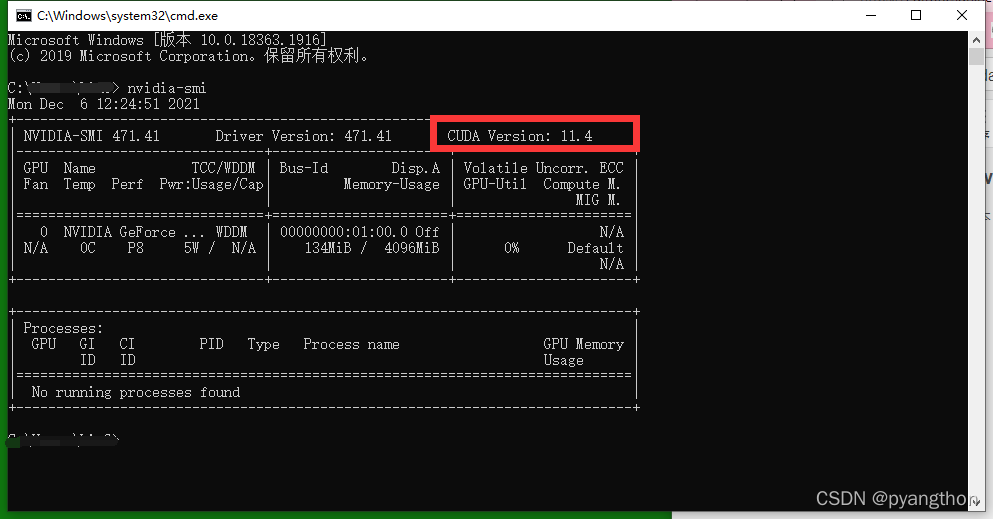
Task: Maximize the cmd.exe window
Action: click(x=916, y=15)
